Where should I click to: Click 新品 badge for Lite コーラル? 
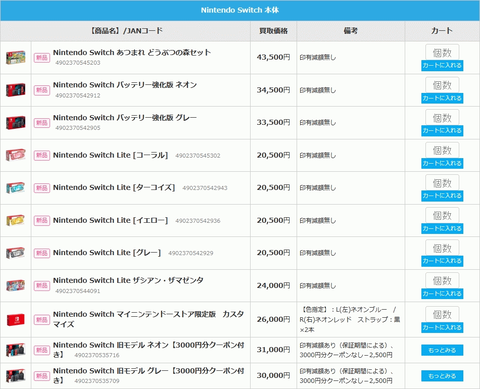pyautogui.click(x=42, y=155)
